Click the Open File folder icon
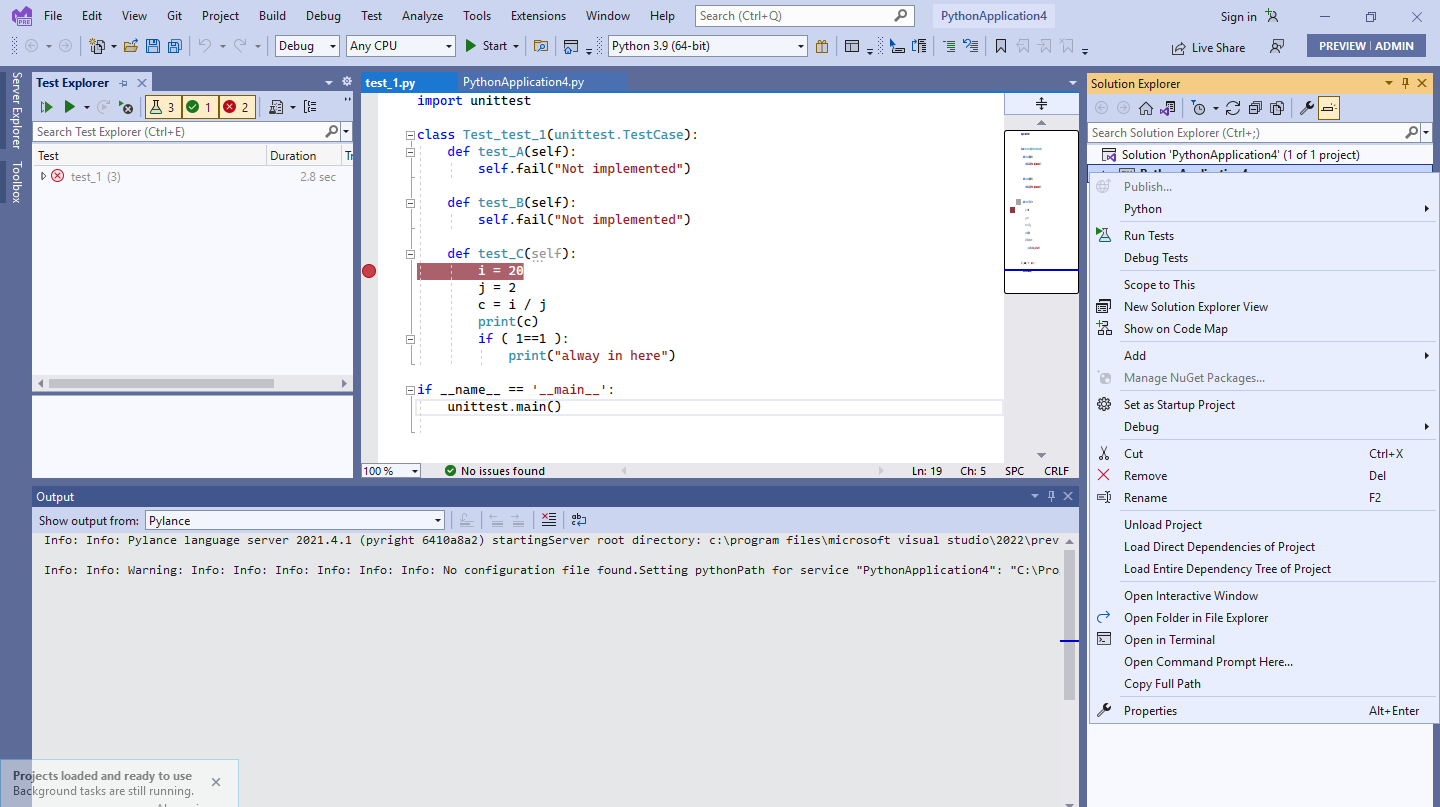Image resolution: width=1440 pixels, height=807 pixels. pyautogui.click(x=131, y=46)
